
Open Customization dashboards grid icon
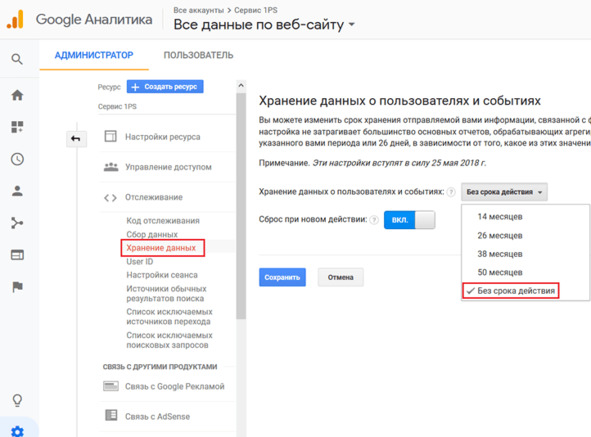[17, 127]
